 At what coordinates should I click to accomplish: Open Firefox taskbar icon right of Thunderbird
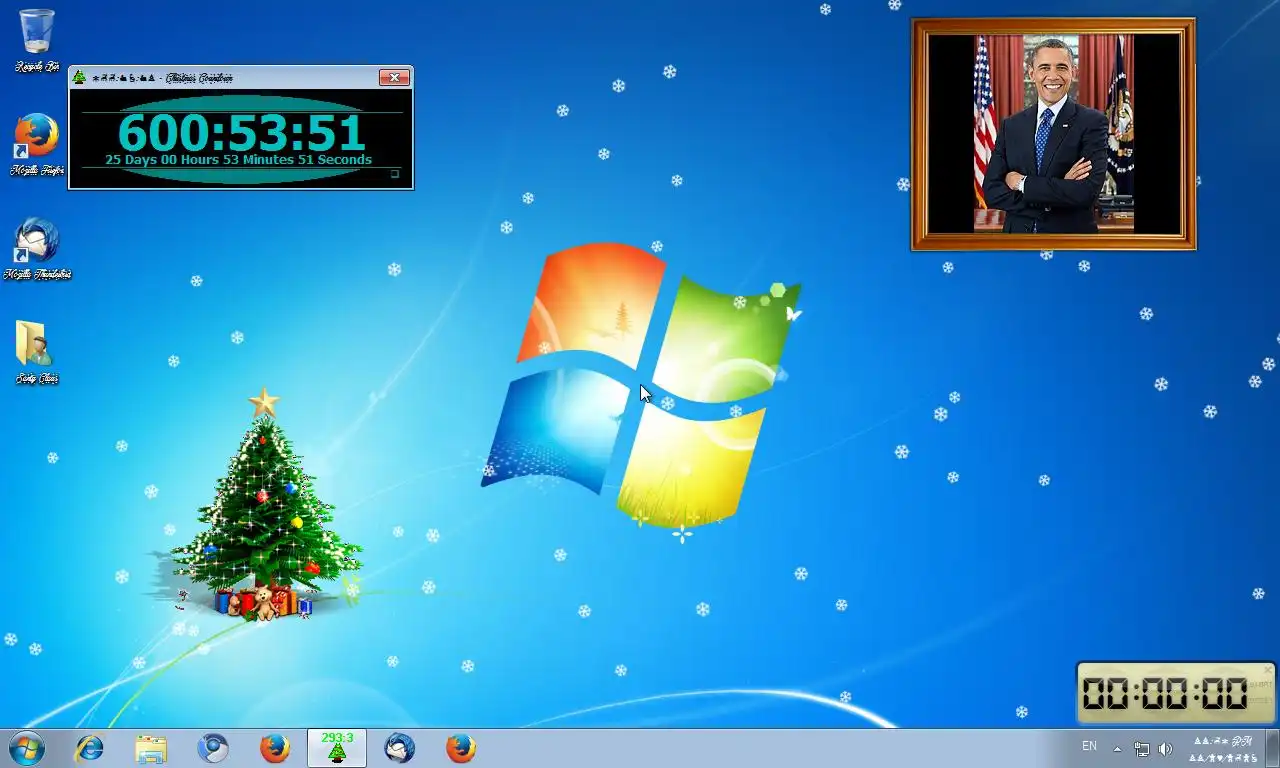pyautogui.click(x=461, y=748)
